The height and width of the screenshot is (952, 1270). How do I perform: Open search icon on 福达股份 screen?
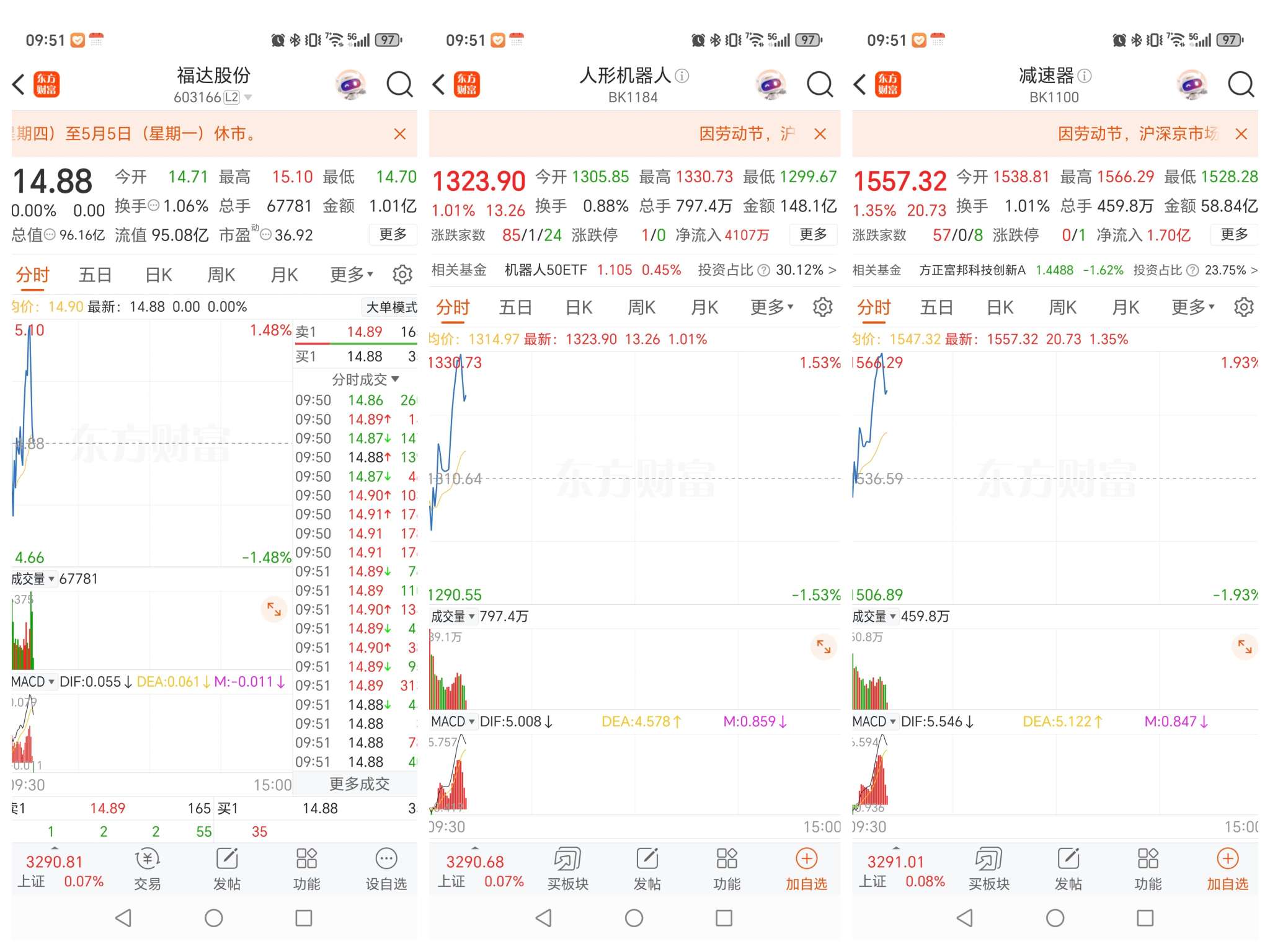[399, 84]
